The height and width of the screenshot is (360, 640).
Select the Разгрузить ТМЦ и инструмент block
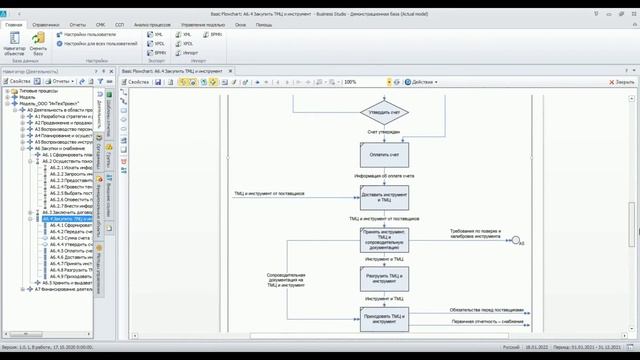(x=384, y=279)
